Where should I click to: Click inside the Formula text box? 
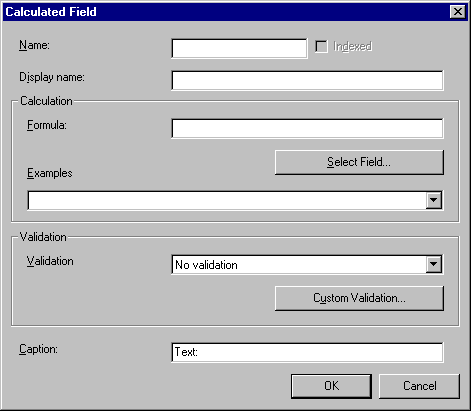[307, 128]
